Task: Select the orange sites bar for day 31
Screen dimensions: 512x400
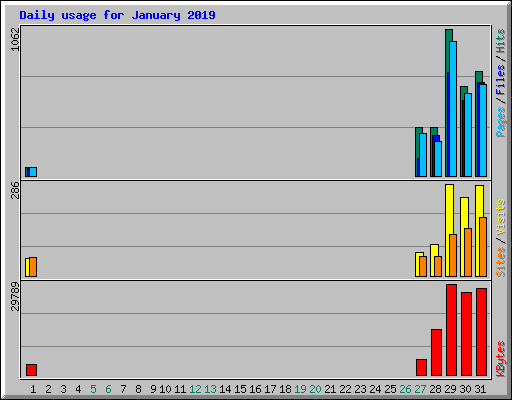Action: click(483, 247)
